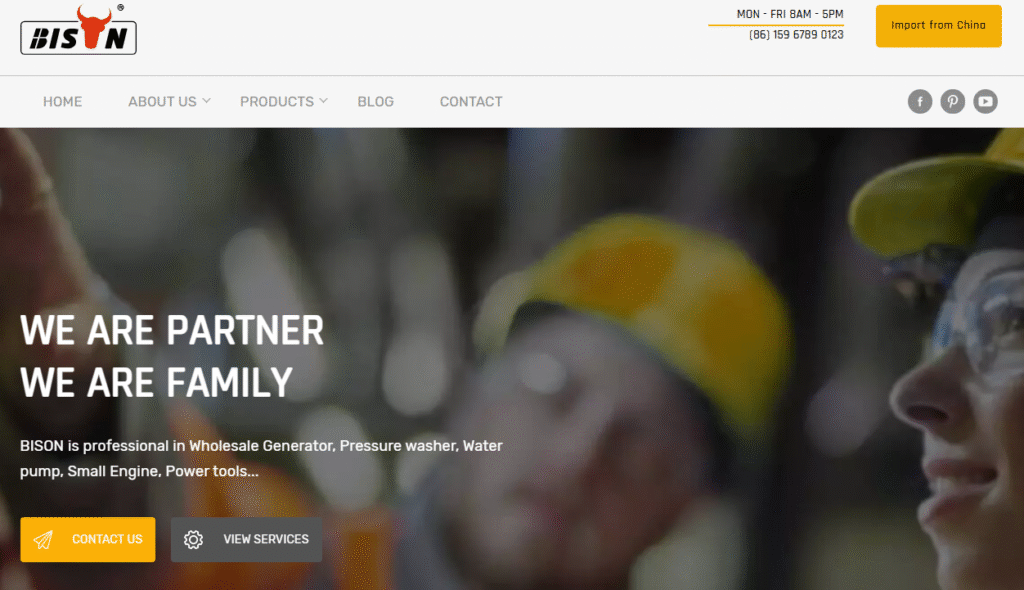Open the PRODUCTS menu
Image resolution: width=1024 pixels, height=590 pixels.
click(277, 101)
